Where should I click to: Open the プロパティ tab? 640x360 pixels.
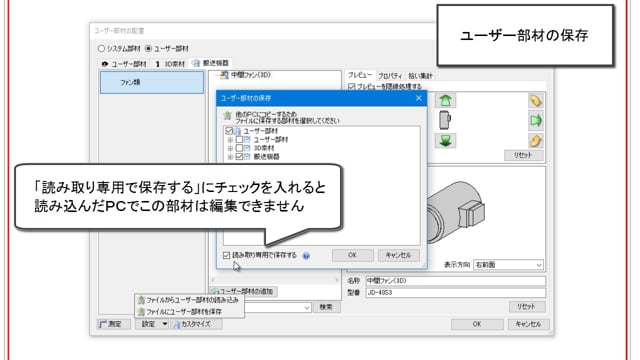[390, 76]
